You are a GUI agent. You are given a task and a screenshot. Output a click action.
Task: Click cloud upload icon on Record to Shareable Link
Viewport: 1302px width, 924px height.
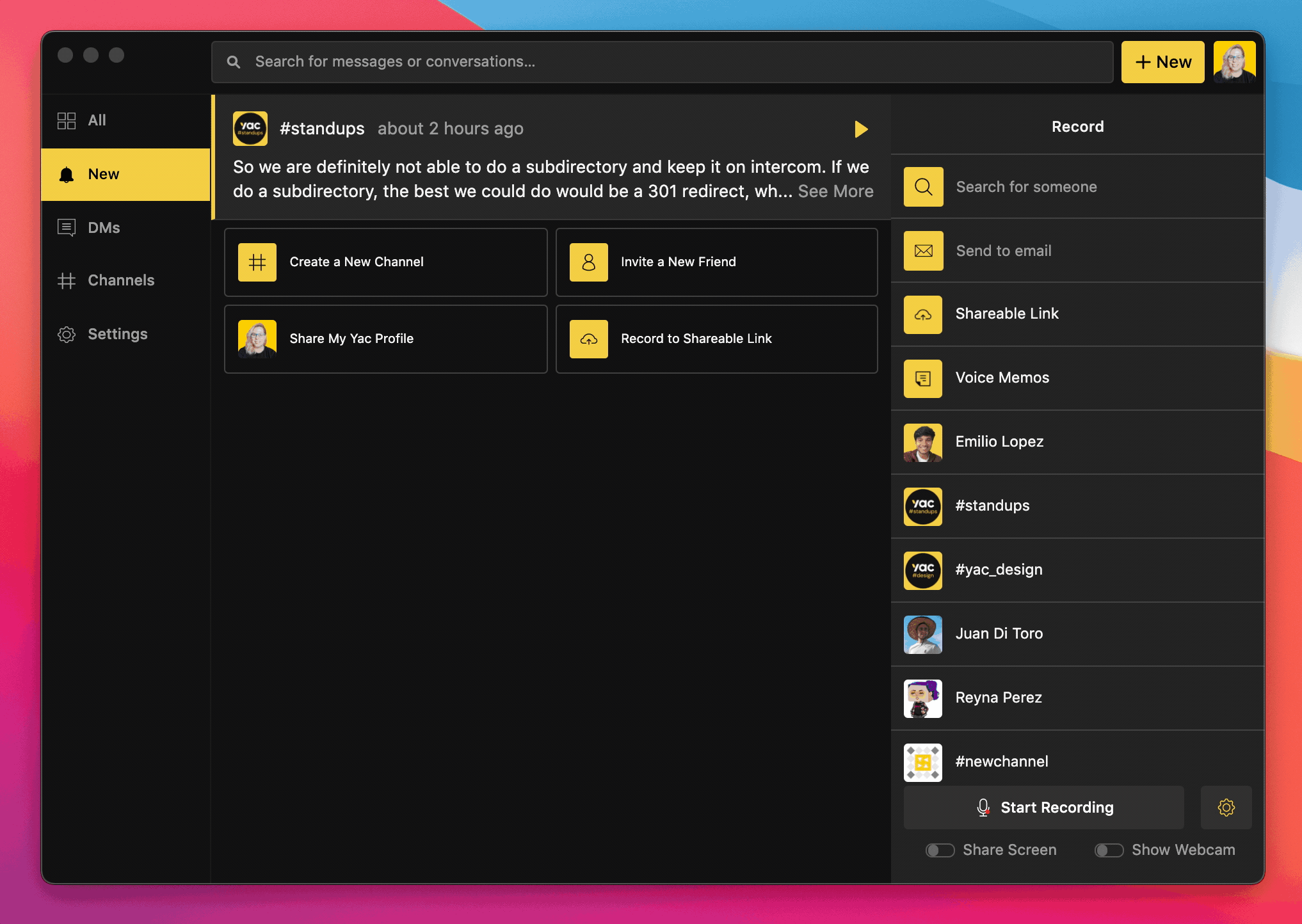coord(589,339)
